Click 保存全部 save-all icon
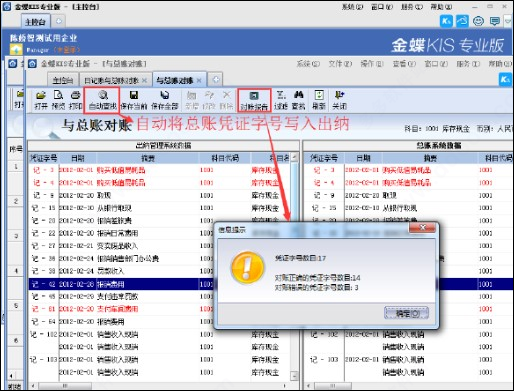514x391 pixels. click(165, 100)
